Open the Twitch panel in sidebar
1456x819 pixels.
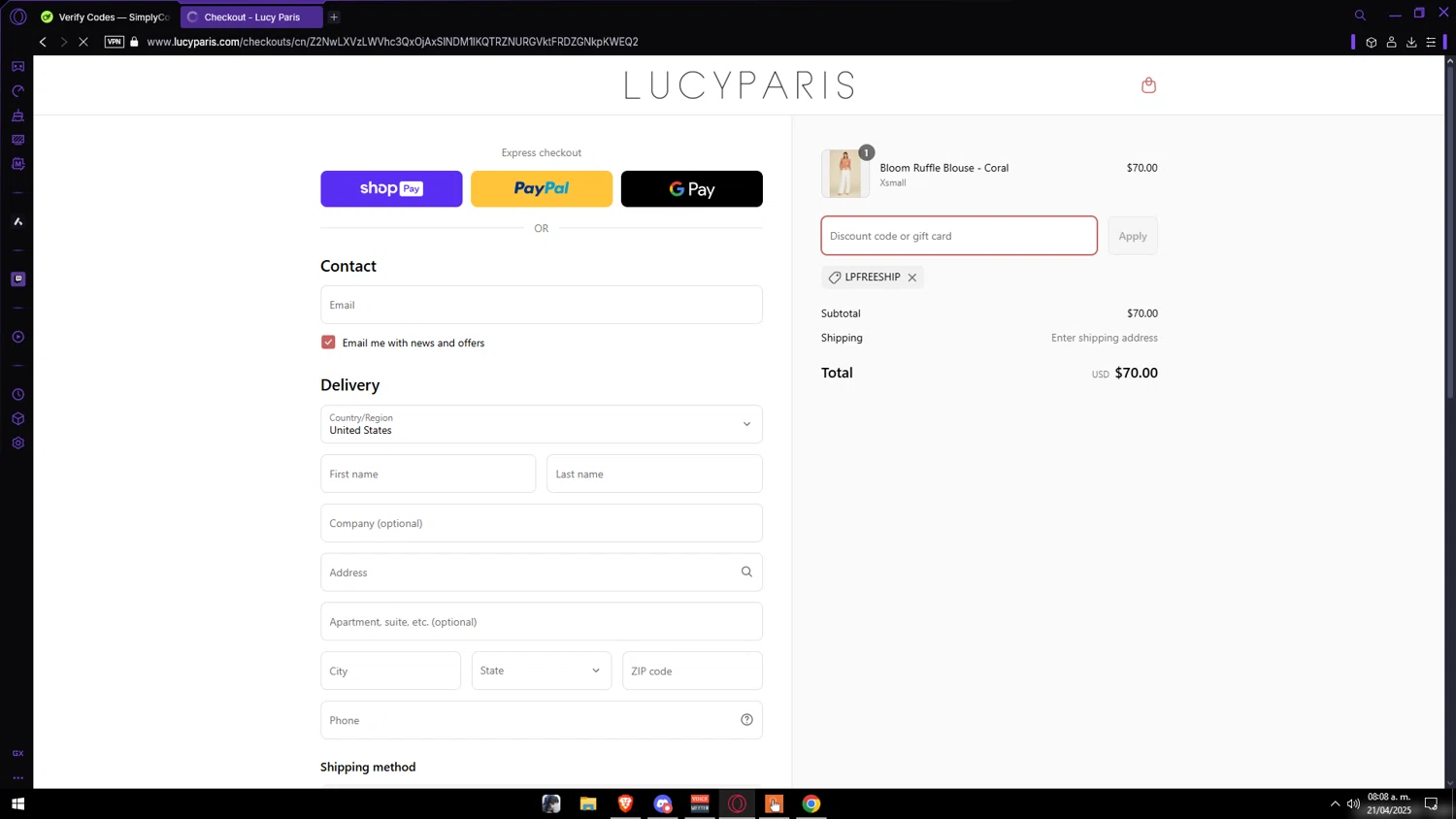(x=17, y=279)
